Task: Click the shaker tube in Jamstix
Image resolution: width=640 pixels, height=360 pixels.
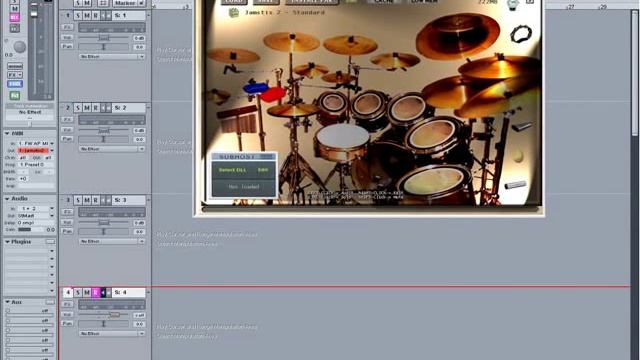Action: tap(515, 185)
